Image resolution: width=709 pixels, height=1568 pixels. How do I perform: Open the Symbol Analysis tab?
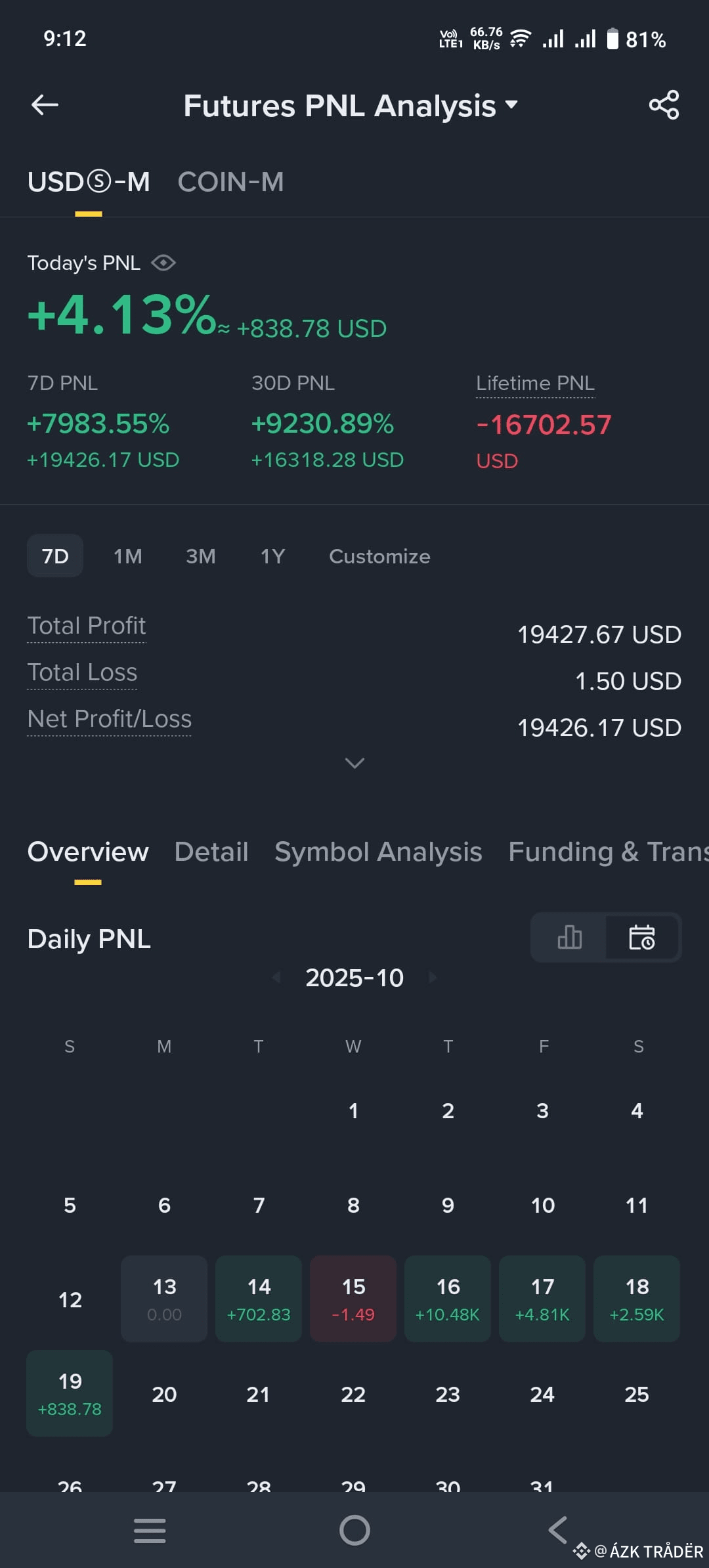point(378,852)
